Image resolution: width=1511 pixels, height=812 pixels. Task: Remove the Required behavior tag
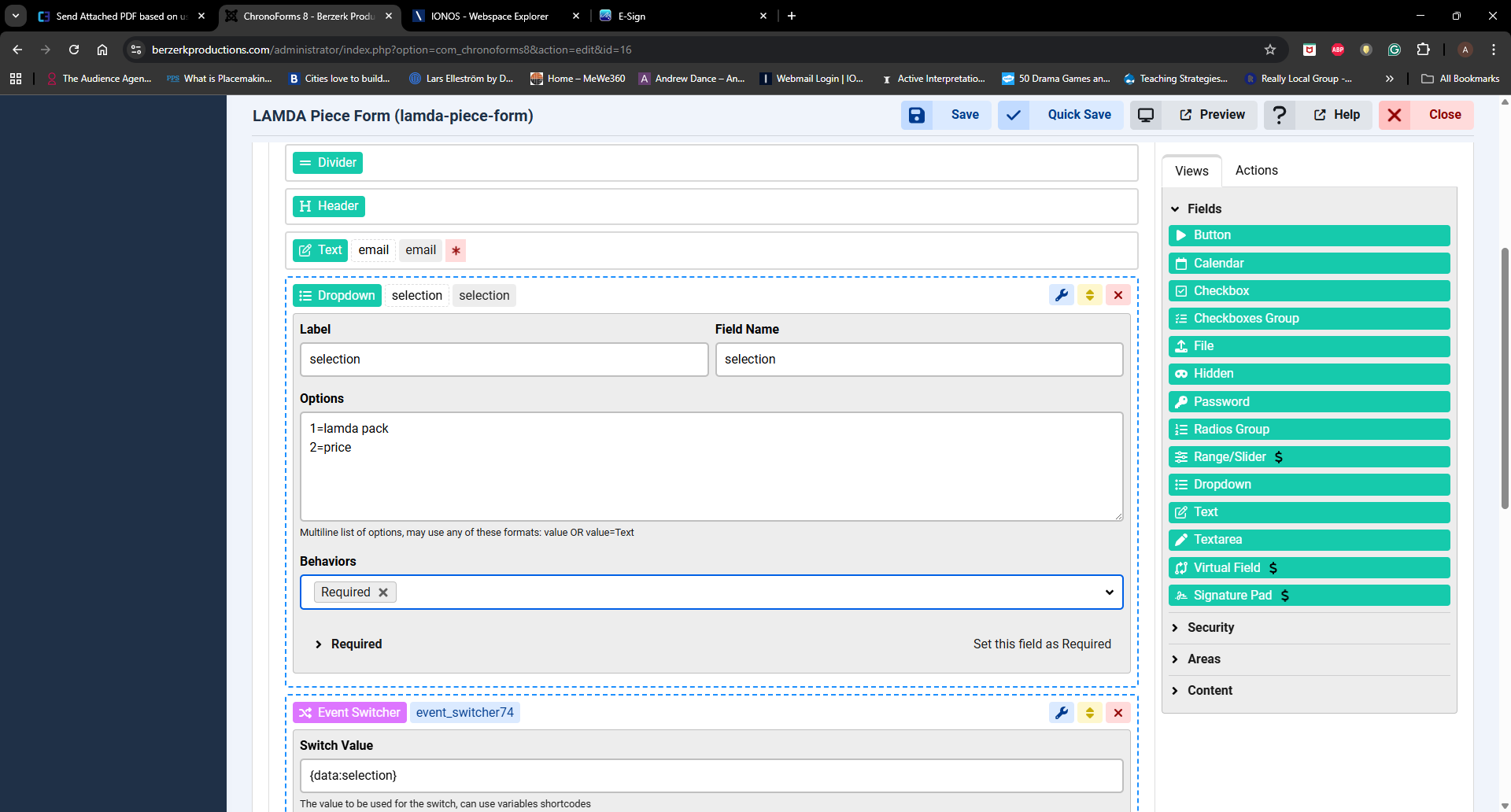pyautogui.click(x=383, y=592)
